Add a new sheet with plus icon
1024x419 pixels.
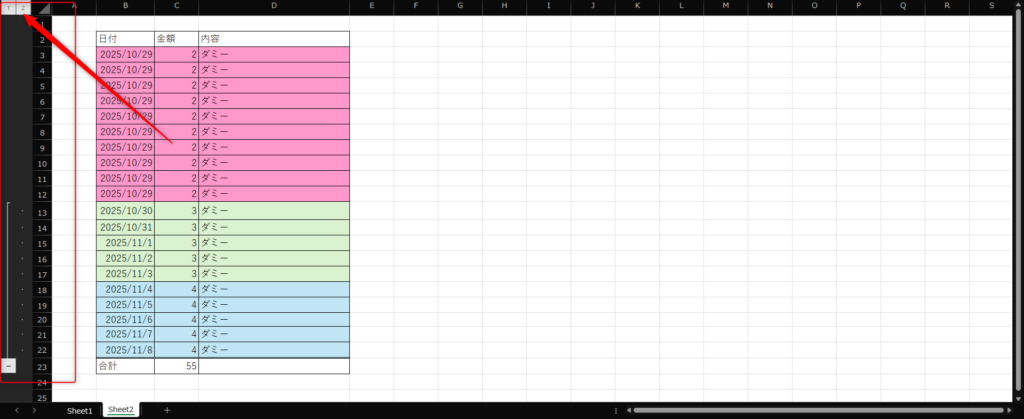pyautogui.click(x=167, y=410)
